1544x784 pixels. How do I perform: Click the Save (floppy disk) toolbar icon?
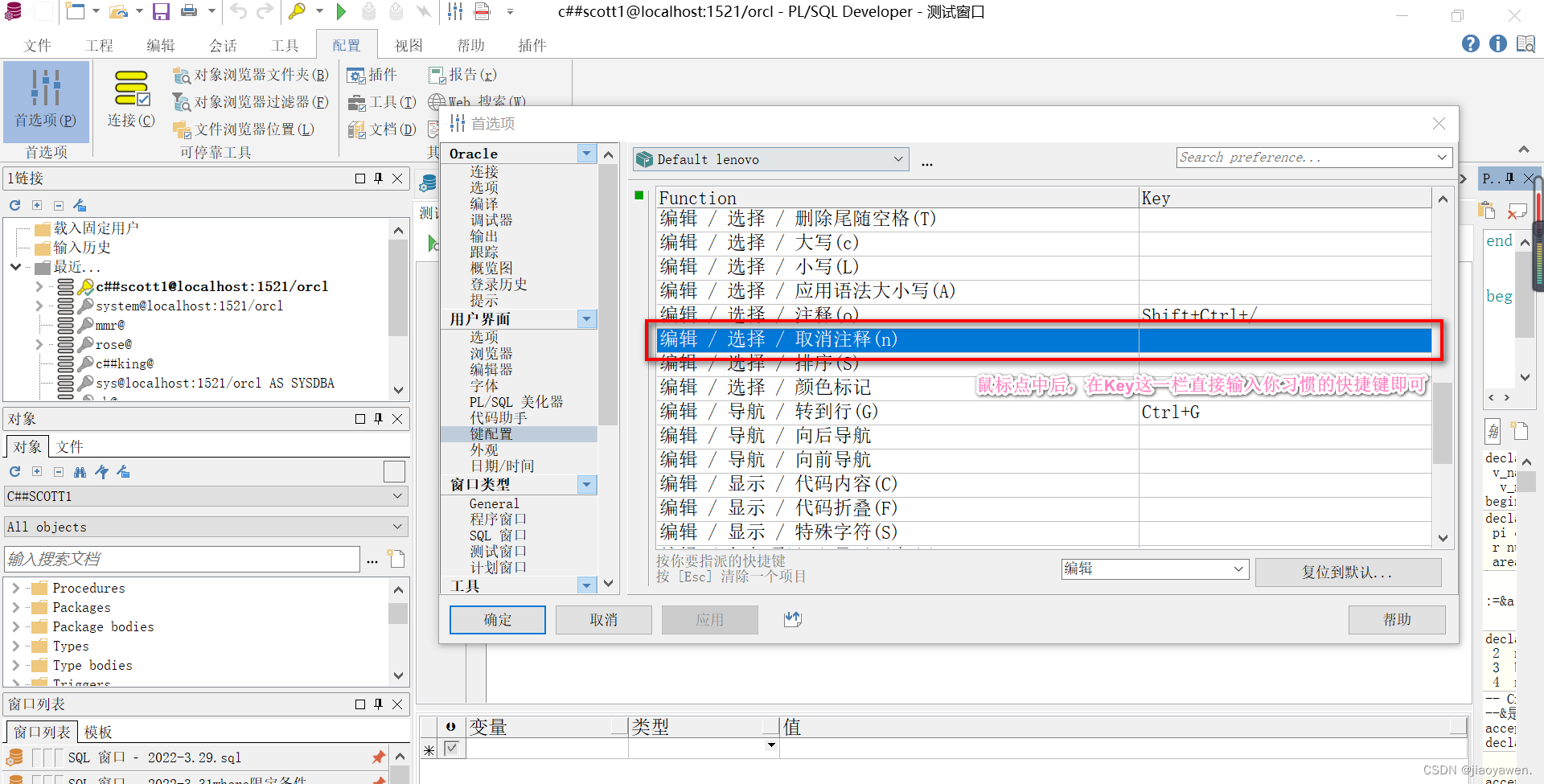click(160, 11)
